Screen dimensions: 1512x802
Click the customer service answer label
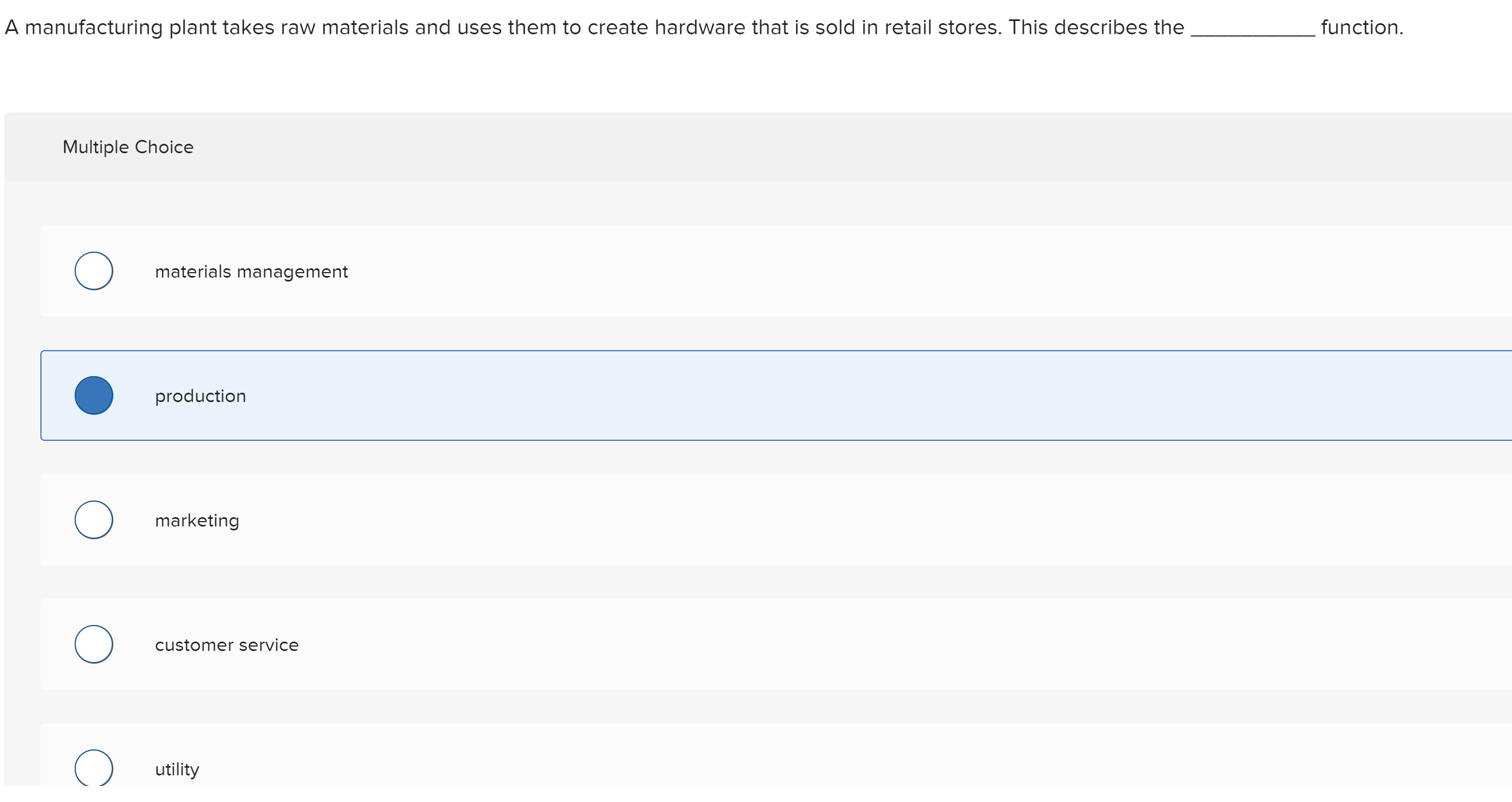227,644
